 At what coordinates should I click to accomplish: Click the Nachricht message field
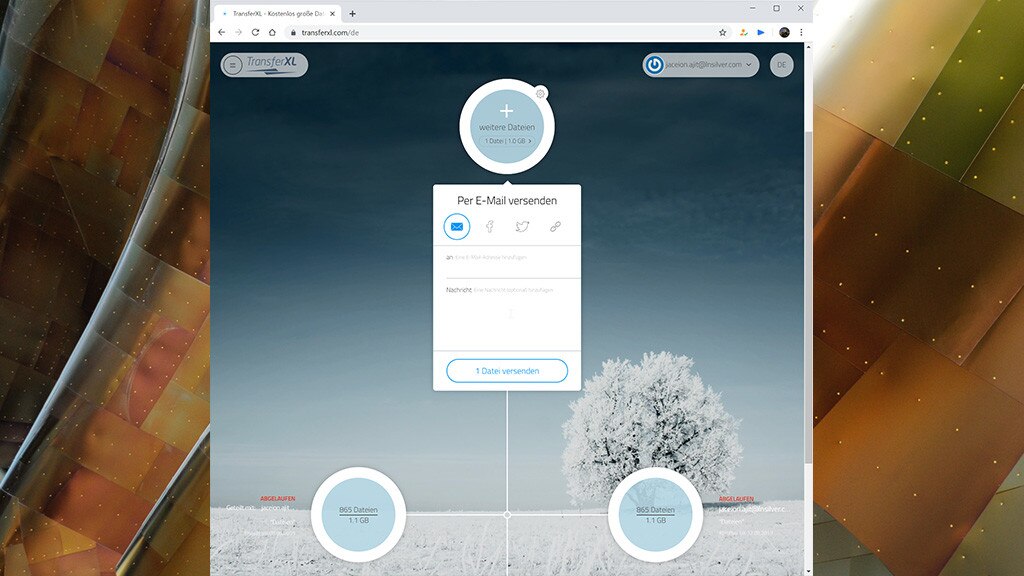(505, 290)
